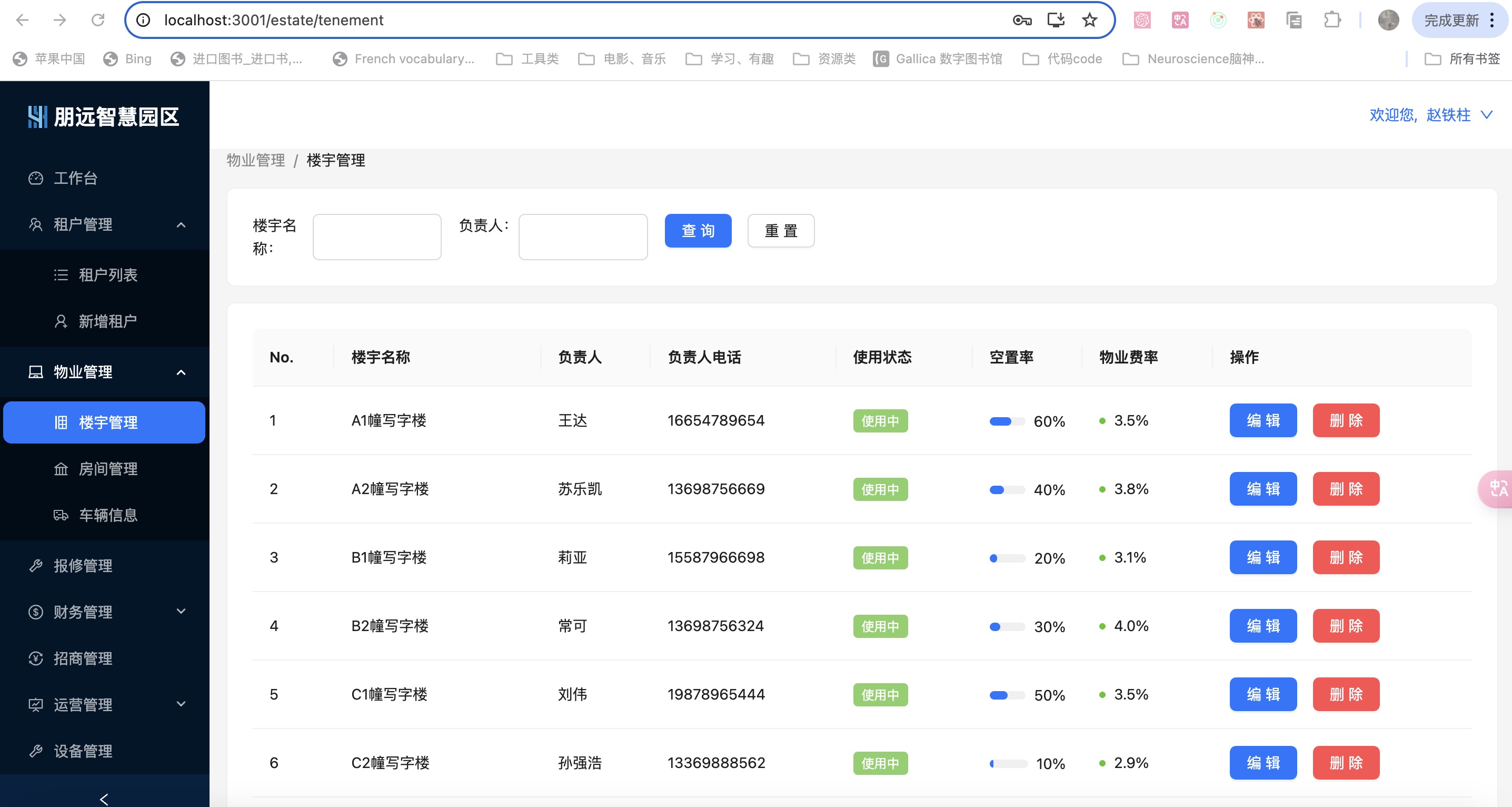Focus the 楼宇名称 input field

point(377,237)
